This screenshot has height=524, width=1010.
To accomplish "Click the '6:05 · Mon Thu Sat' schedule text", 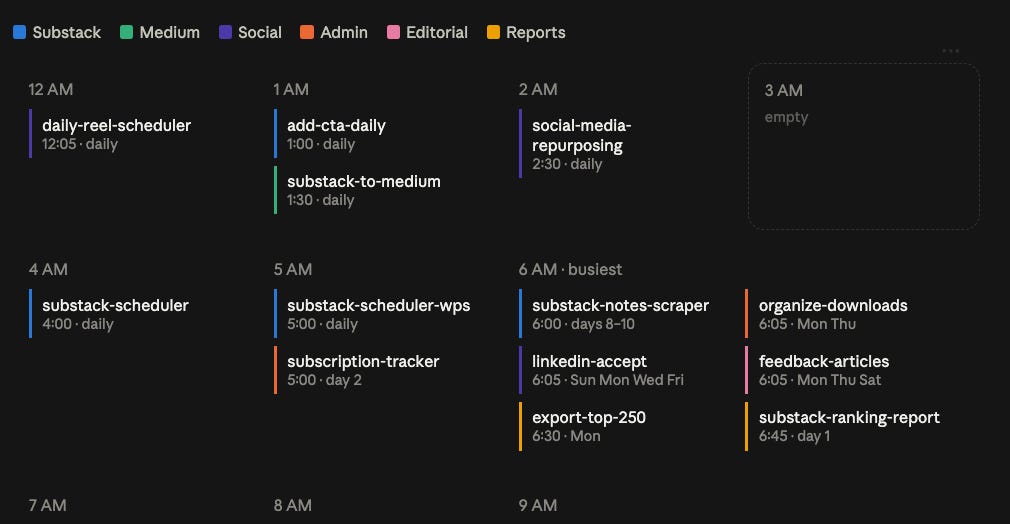I will tap(820, 380).
